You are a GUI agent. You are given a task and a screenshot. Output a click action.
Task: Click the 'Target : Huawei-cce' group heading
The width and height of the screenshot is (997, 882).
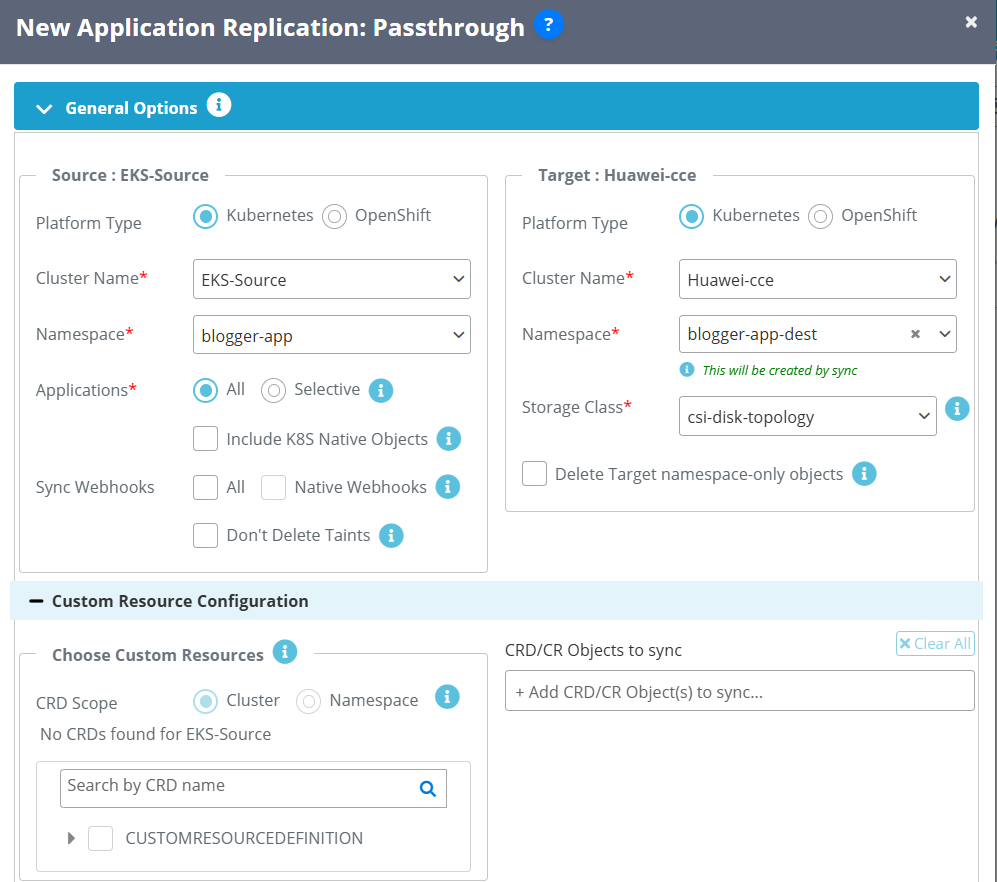coord(617,175)
